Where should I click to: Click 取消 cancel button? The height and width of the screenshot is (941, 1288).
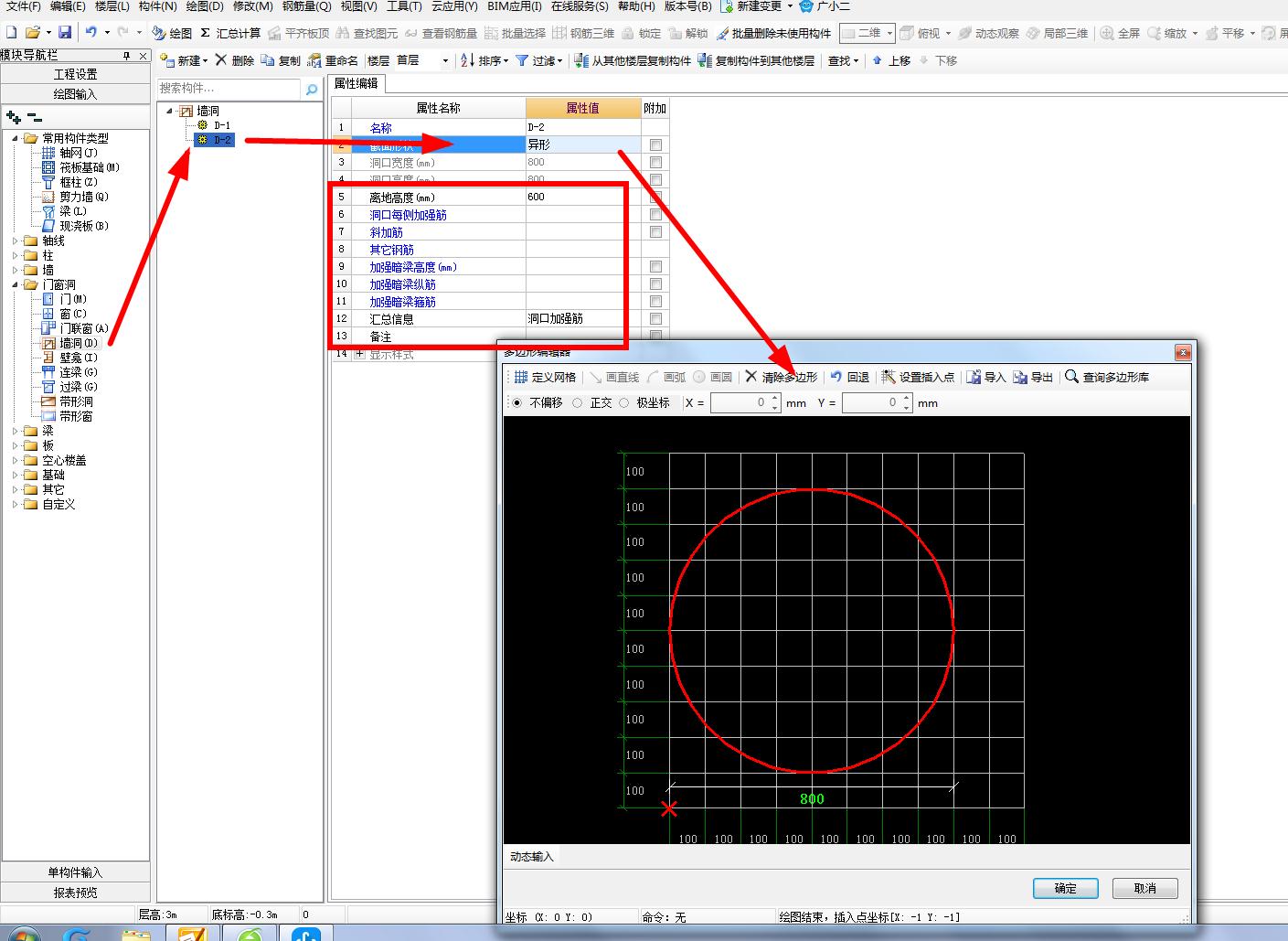click(x=1144, y=888)
